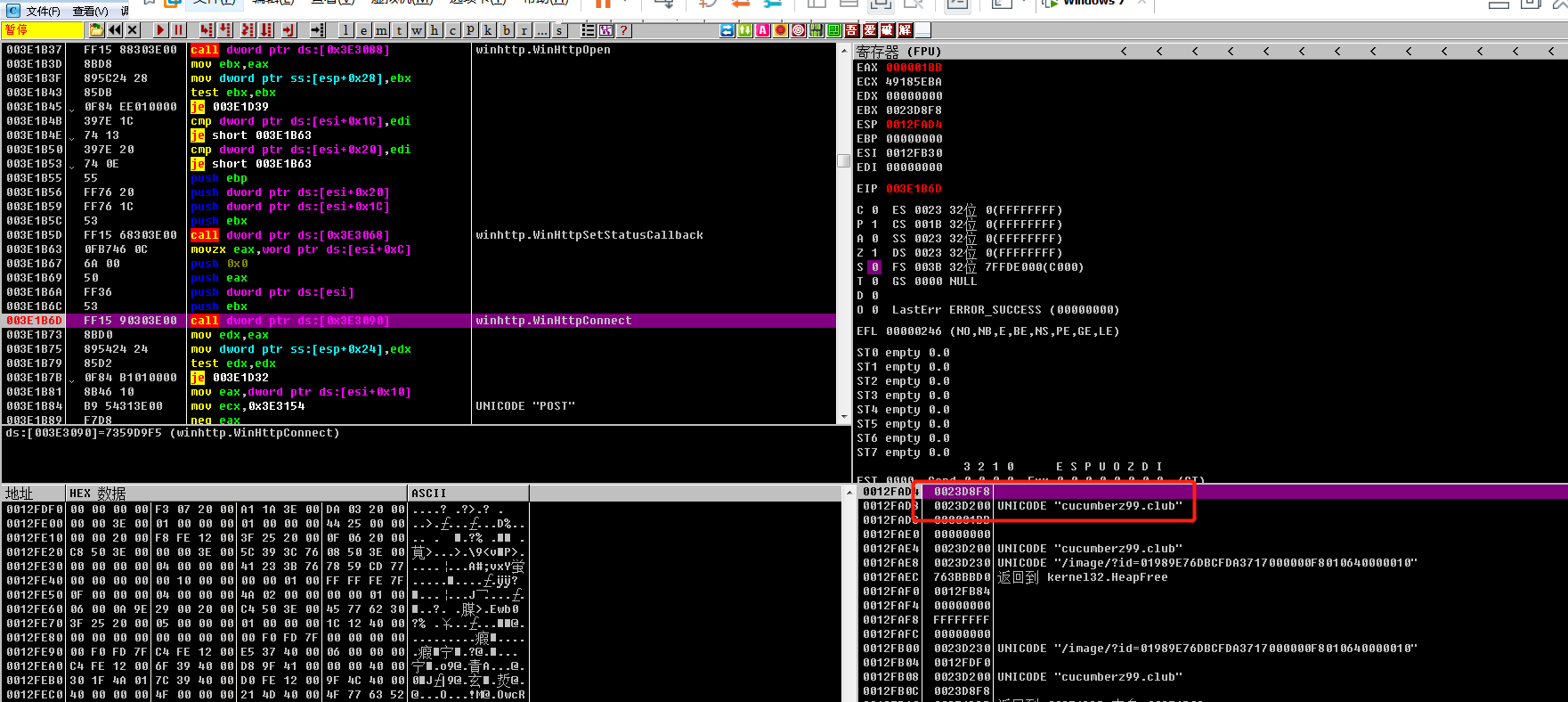Viewport: 1568px width, 702px height.
Task: Open Source window with 's' button
Action: [559, 30]
